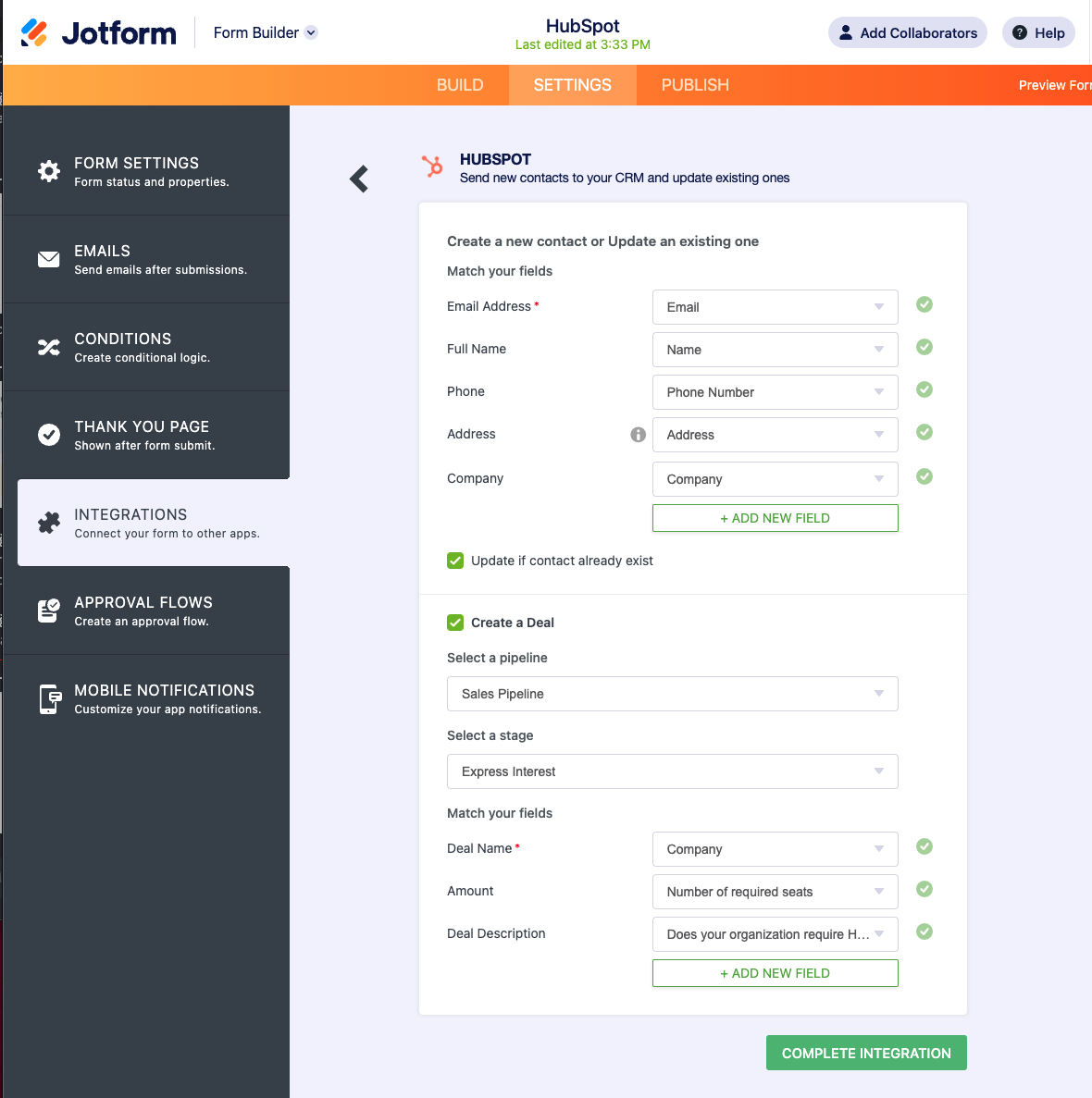Screen dimensions: 1092x1098
Task: Click the green check beside contact Company field
Action: (x=924, y=477)
